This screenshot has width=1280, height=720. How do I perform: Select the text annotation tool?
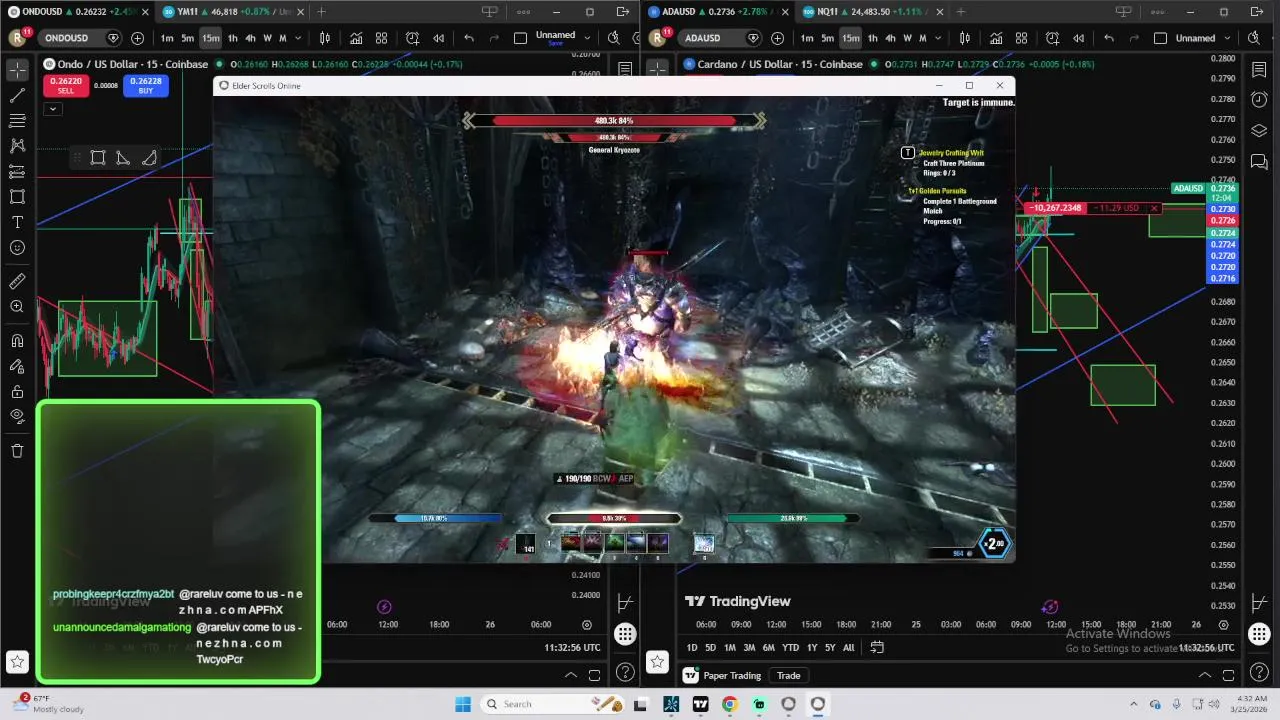point(17,222)
